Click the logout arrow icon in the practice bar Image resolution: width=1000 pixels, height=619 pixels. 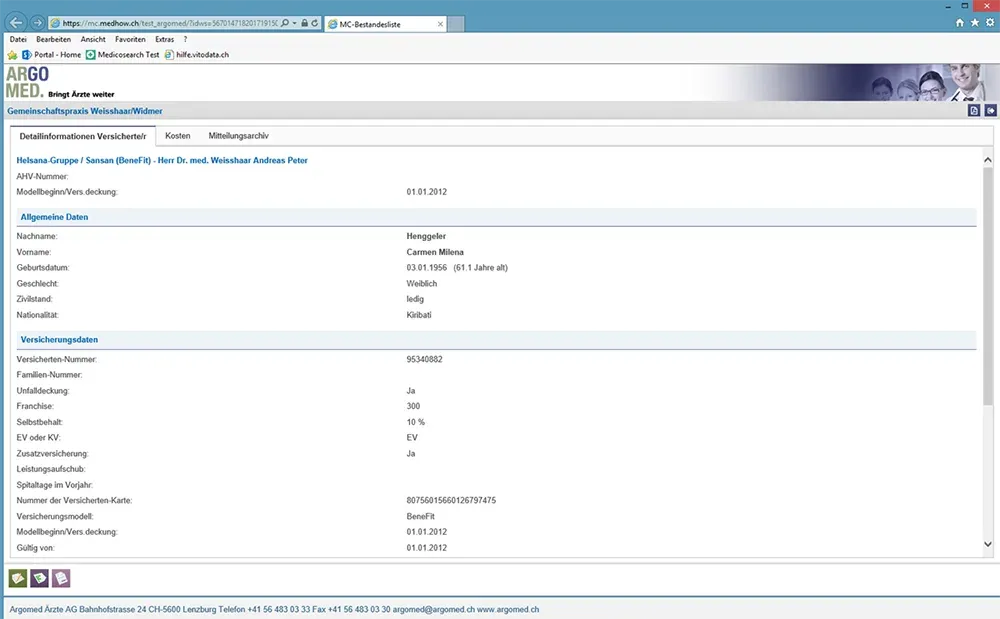click(x=990, y=111)
